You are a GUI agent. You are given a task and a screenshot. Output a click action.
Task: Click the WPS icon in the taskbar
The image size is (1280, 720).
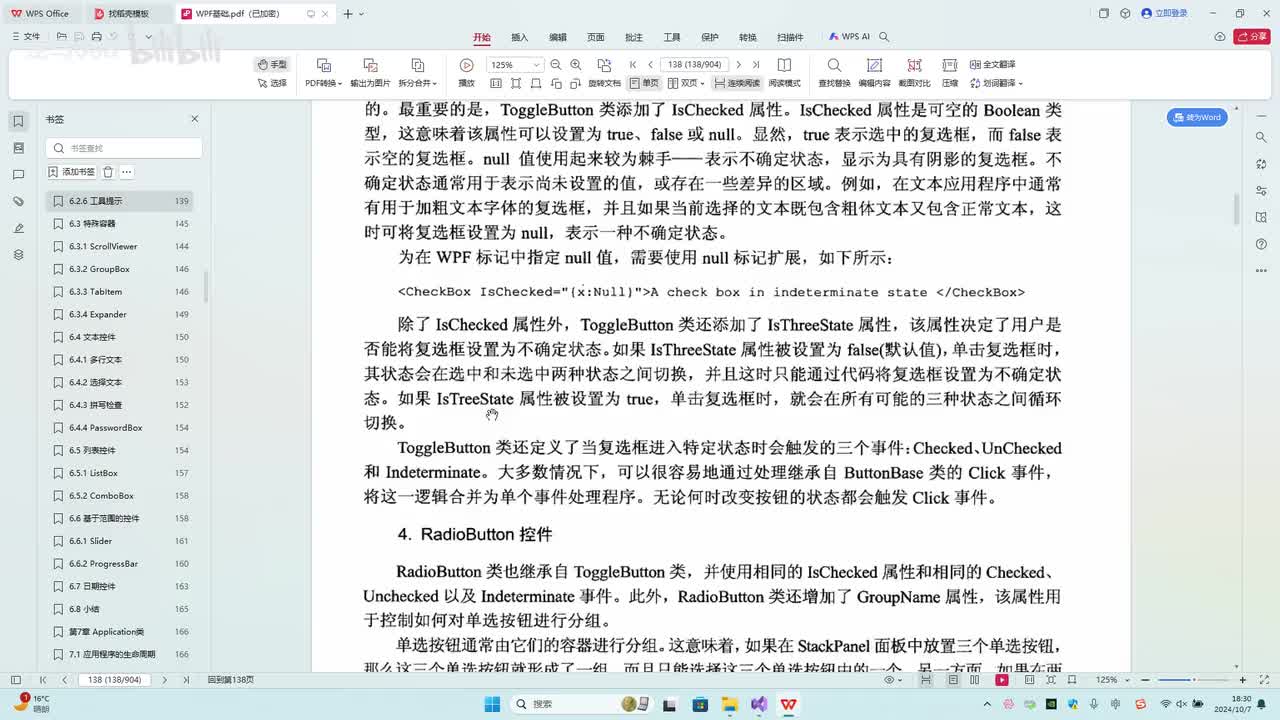coord(788,704)
